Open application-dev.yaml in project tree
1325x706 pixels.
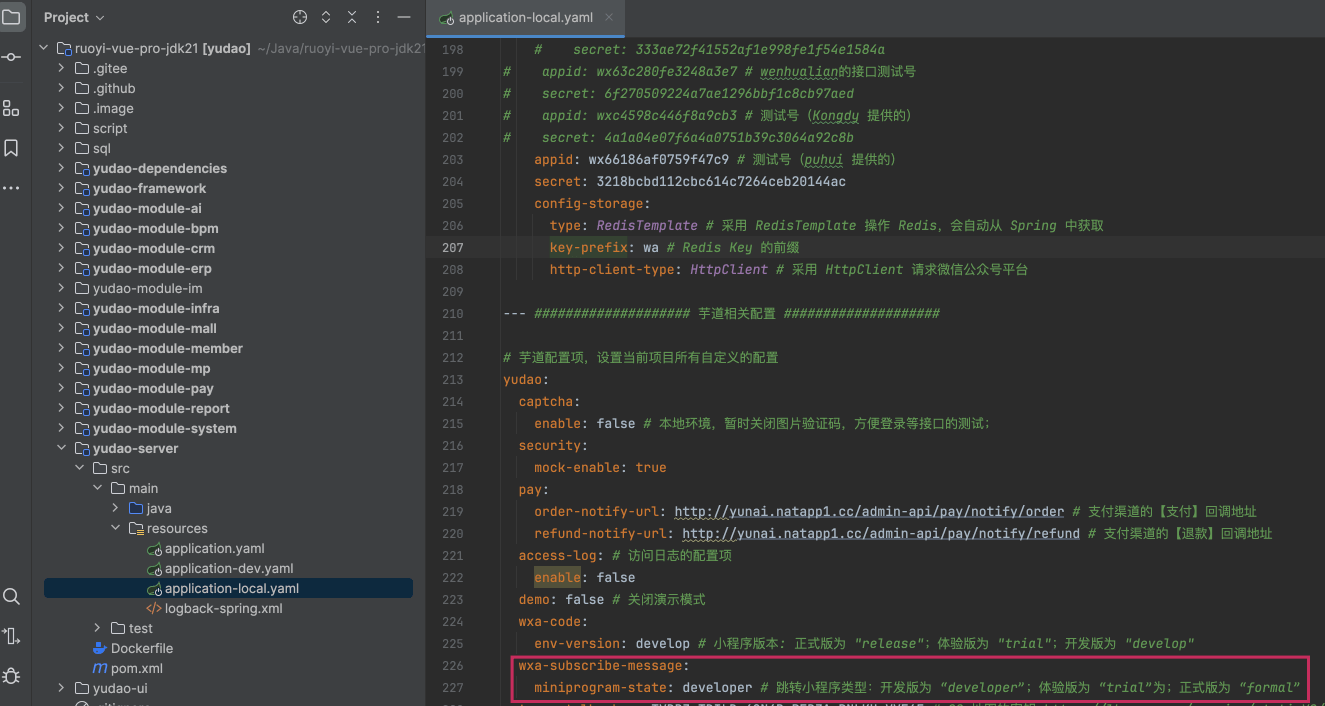click(228, 568)
